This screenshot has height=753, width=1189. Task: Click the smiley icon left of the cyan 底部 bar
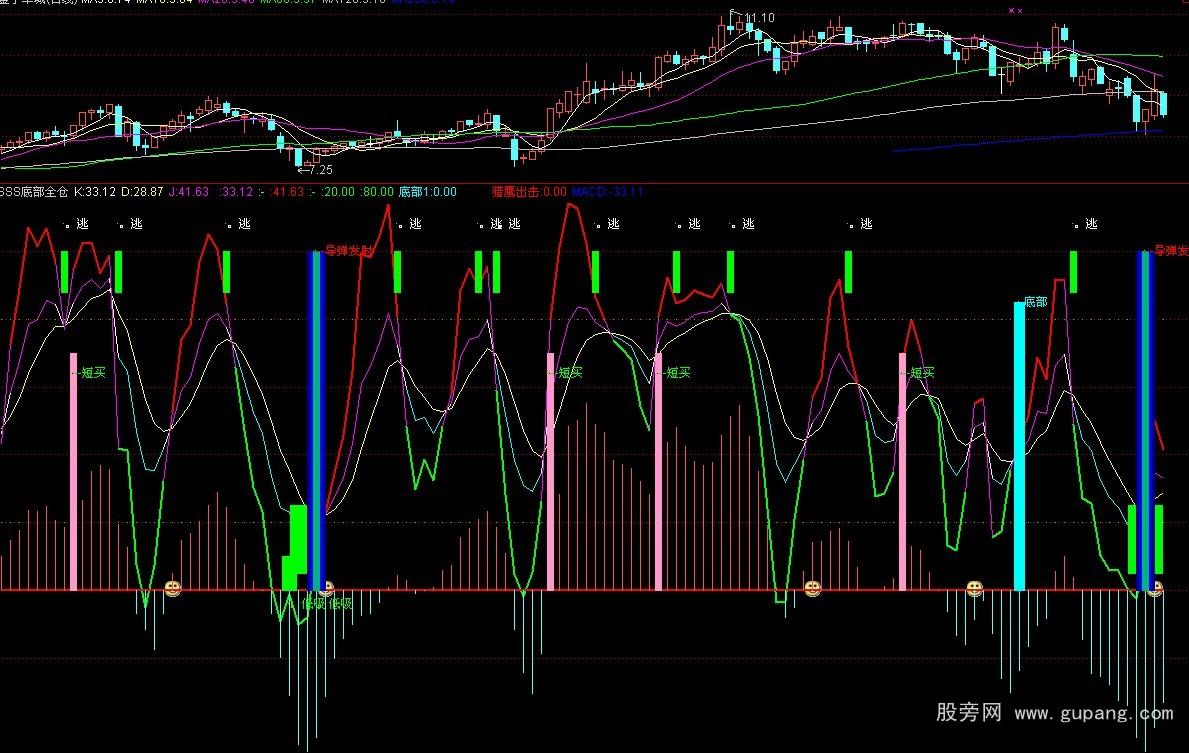pos(975,588)
